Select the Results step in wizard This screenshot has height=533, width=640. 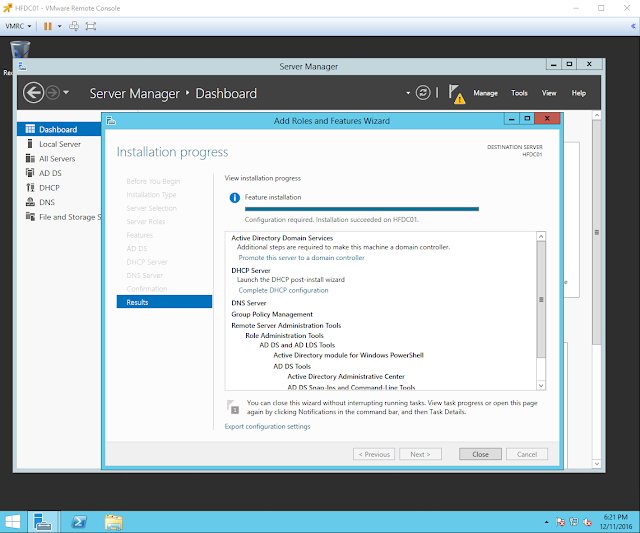pos(164,302)
